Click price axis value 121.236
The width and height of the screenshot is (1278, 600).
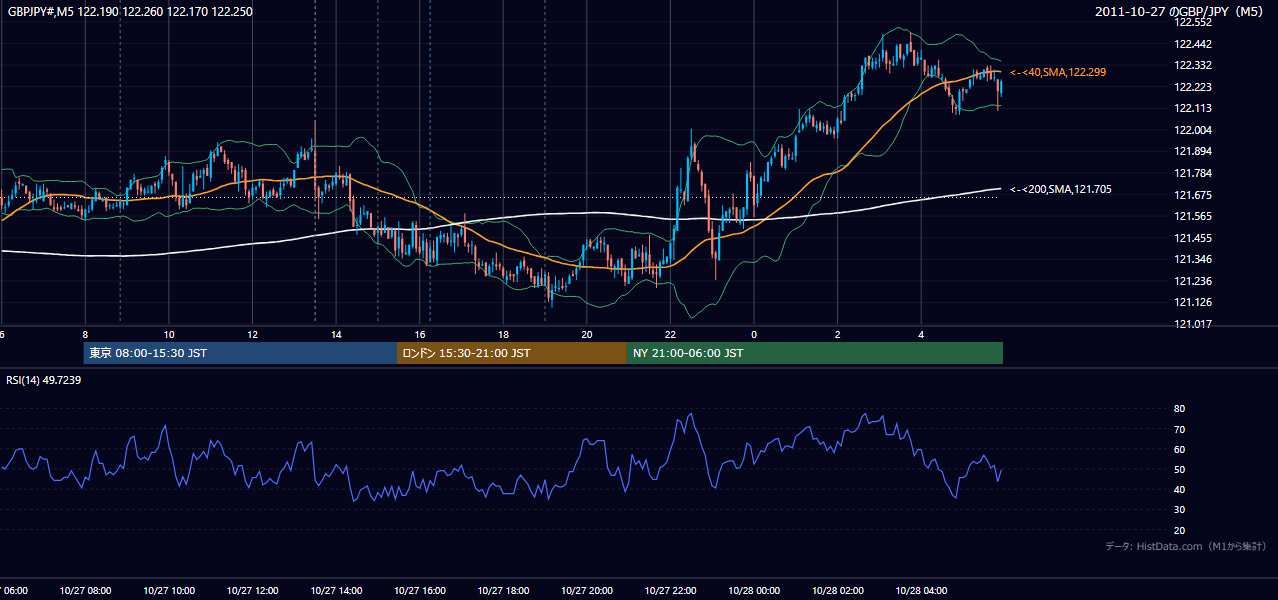pos(1192,281)
